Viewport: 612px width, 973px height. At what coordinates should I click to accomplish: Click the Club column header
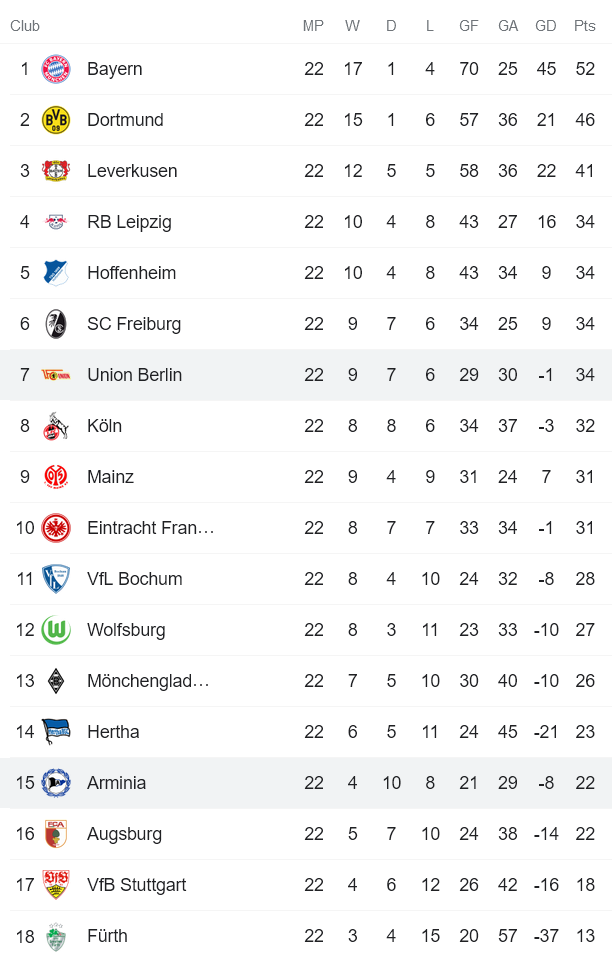[x=24, y=26]
